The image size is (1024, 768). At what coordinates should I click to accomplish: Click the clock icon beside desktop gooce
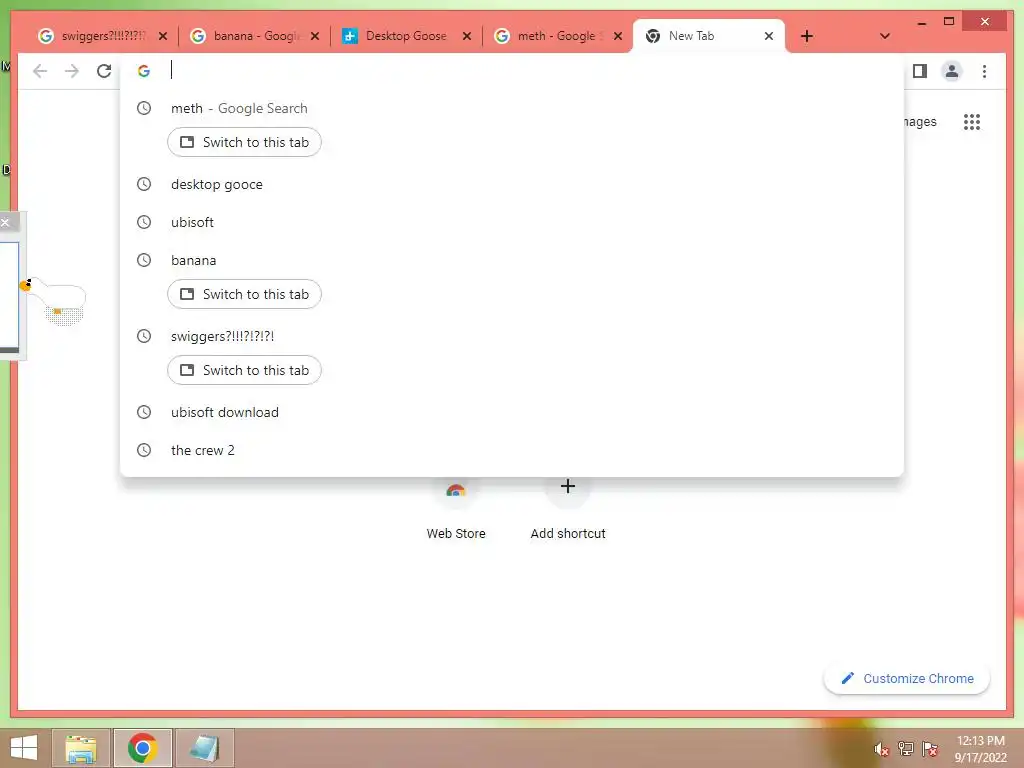click(144, 184)
